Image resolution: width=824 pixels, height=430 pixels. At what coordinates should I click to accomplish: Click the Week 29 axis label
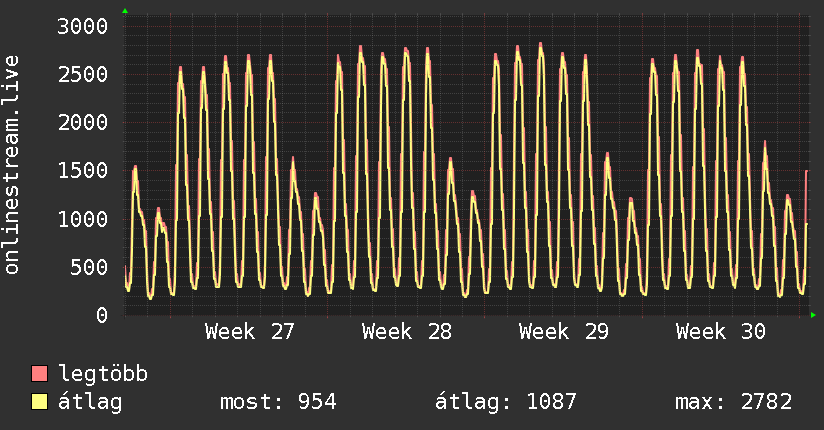pos(564,332)
